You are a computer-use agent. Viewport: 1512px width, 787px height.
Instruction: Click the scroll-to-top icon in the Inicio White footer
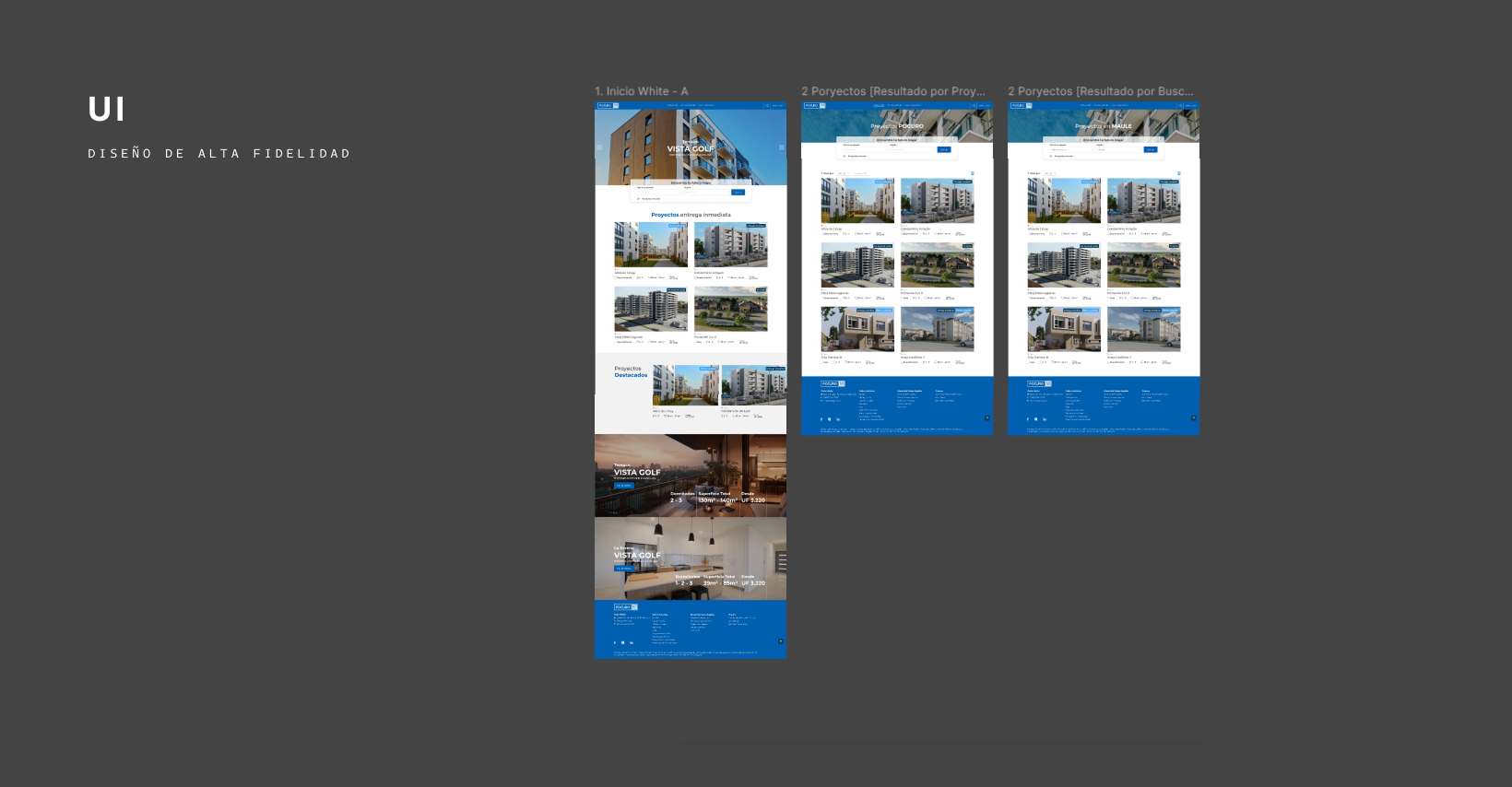781,641
